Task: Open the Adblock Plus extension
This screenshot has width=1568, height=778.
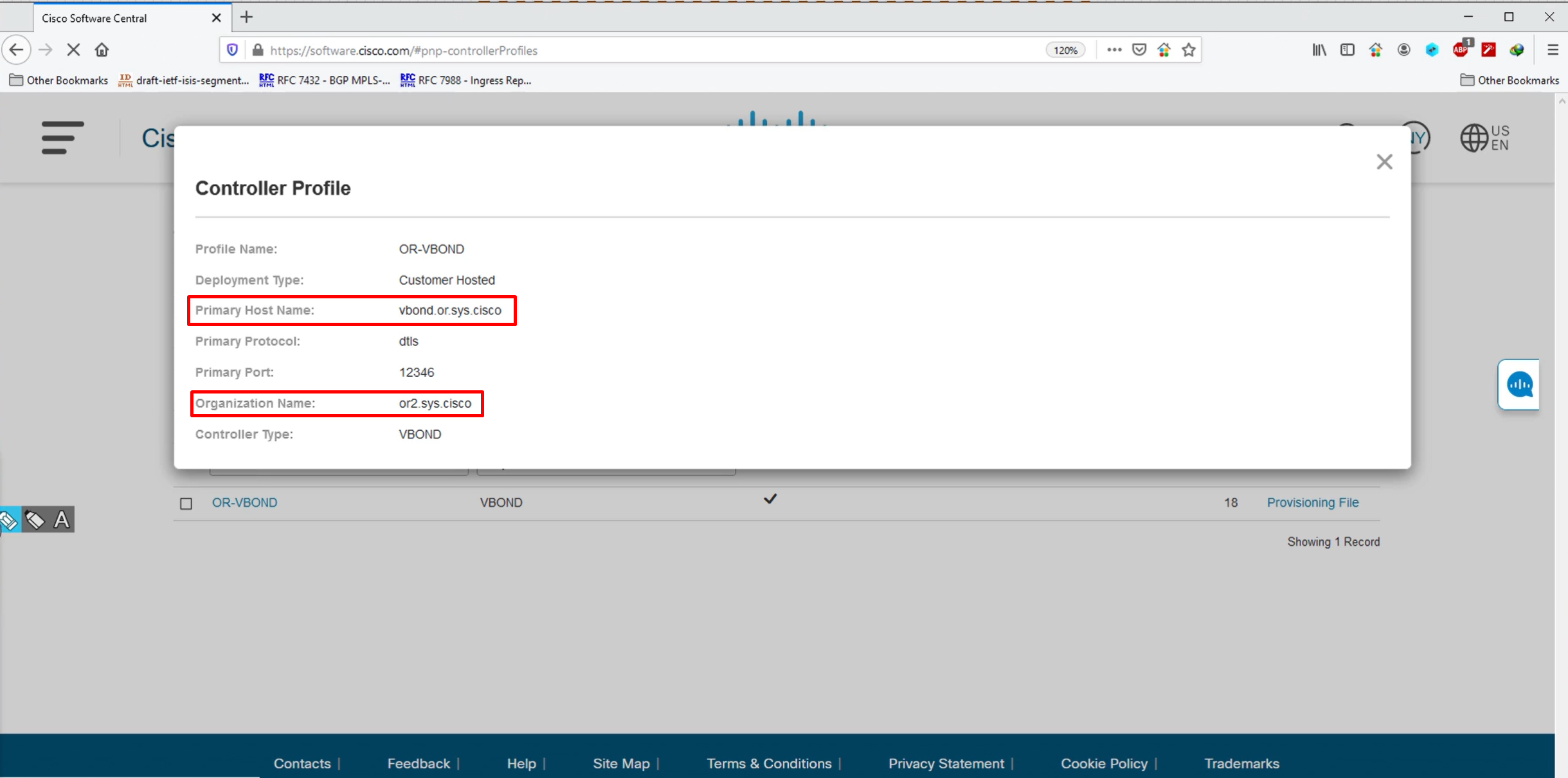Action: coord(1461,50)
